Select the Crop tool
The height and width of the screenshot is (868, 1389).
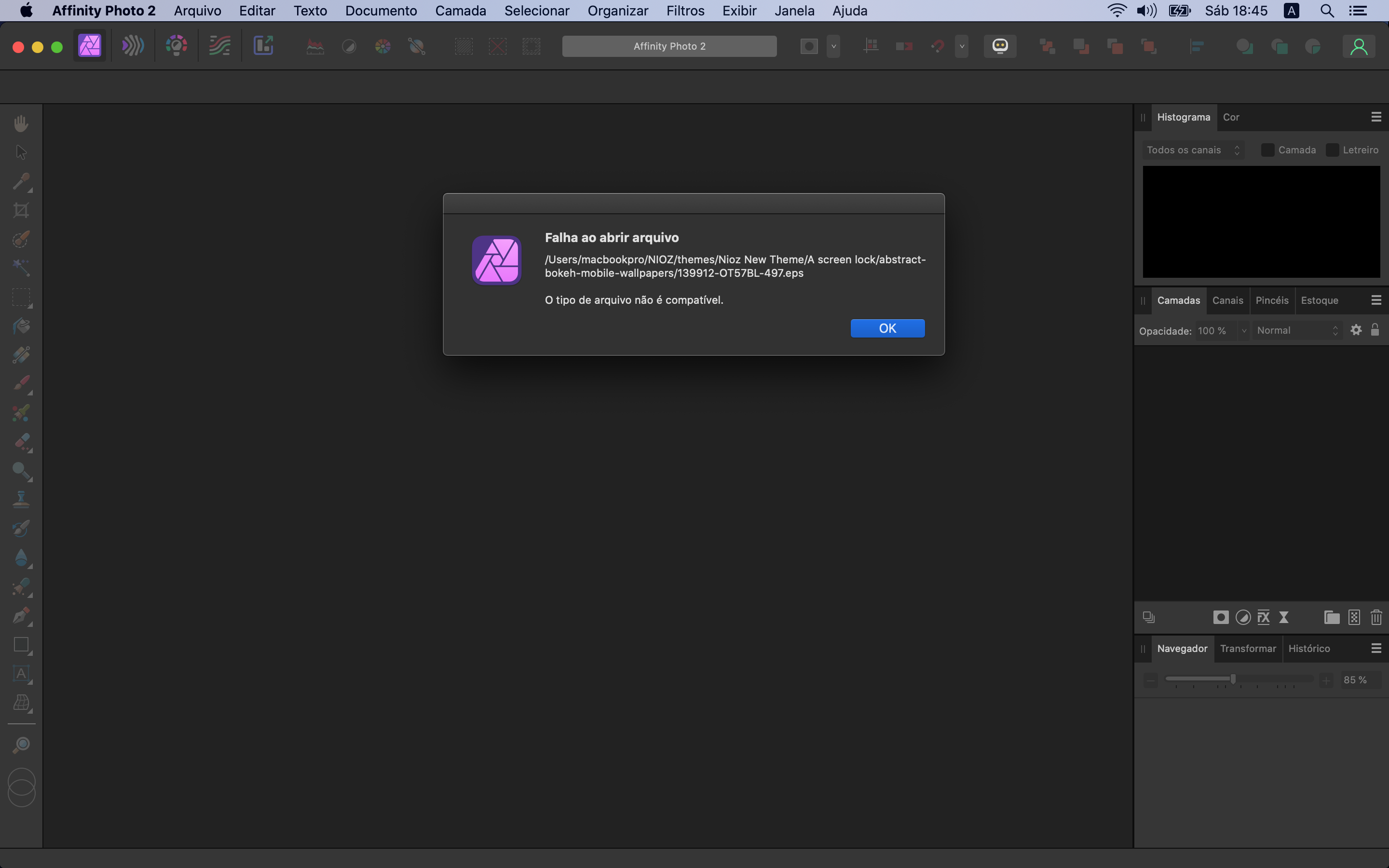point(21,210)
